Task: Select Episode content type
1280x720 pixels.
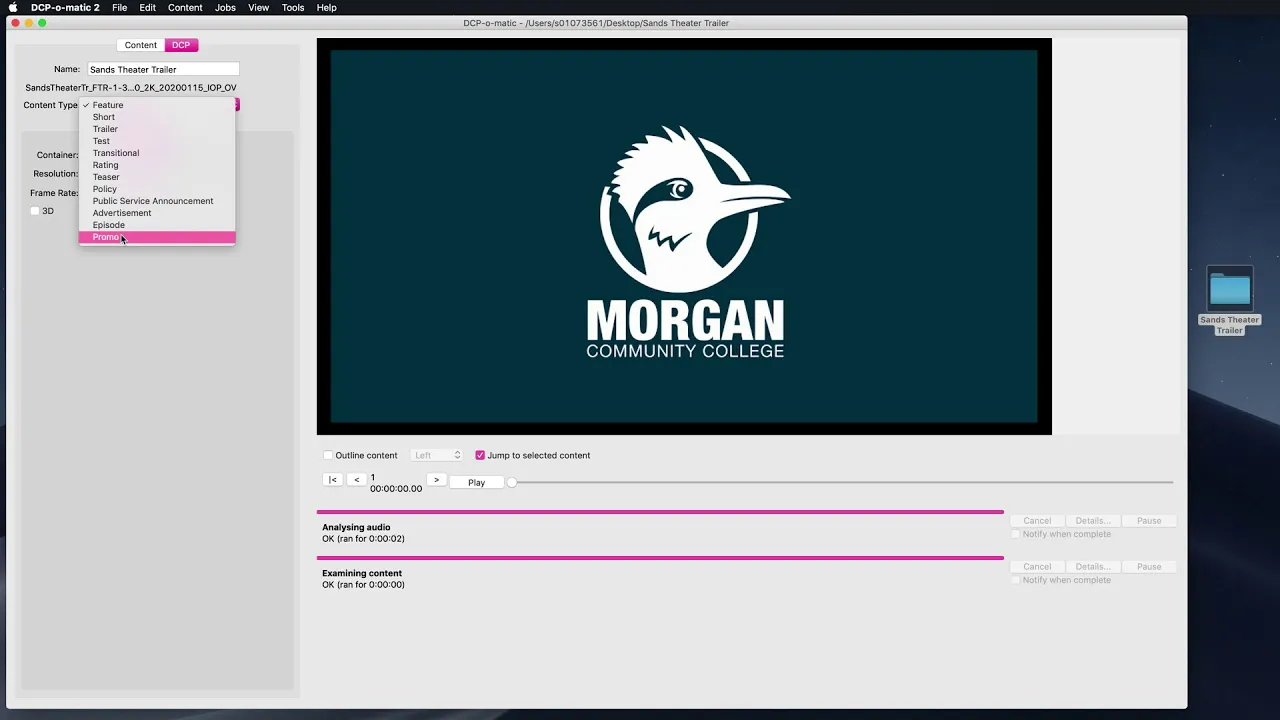Action: pyautogui.click(x=157, y=225)
